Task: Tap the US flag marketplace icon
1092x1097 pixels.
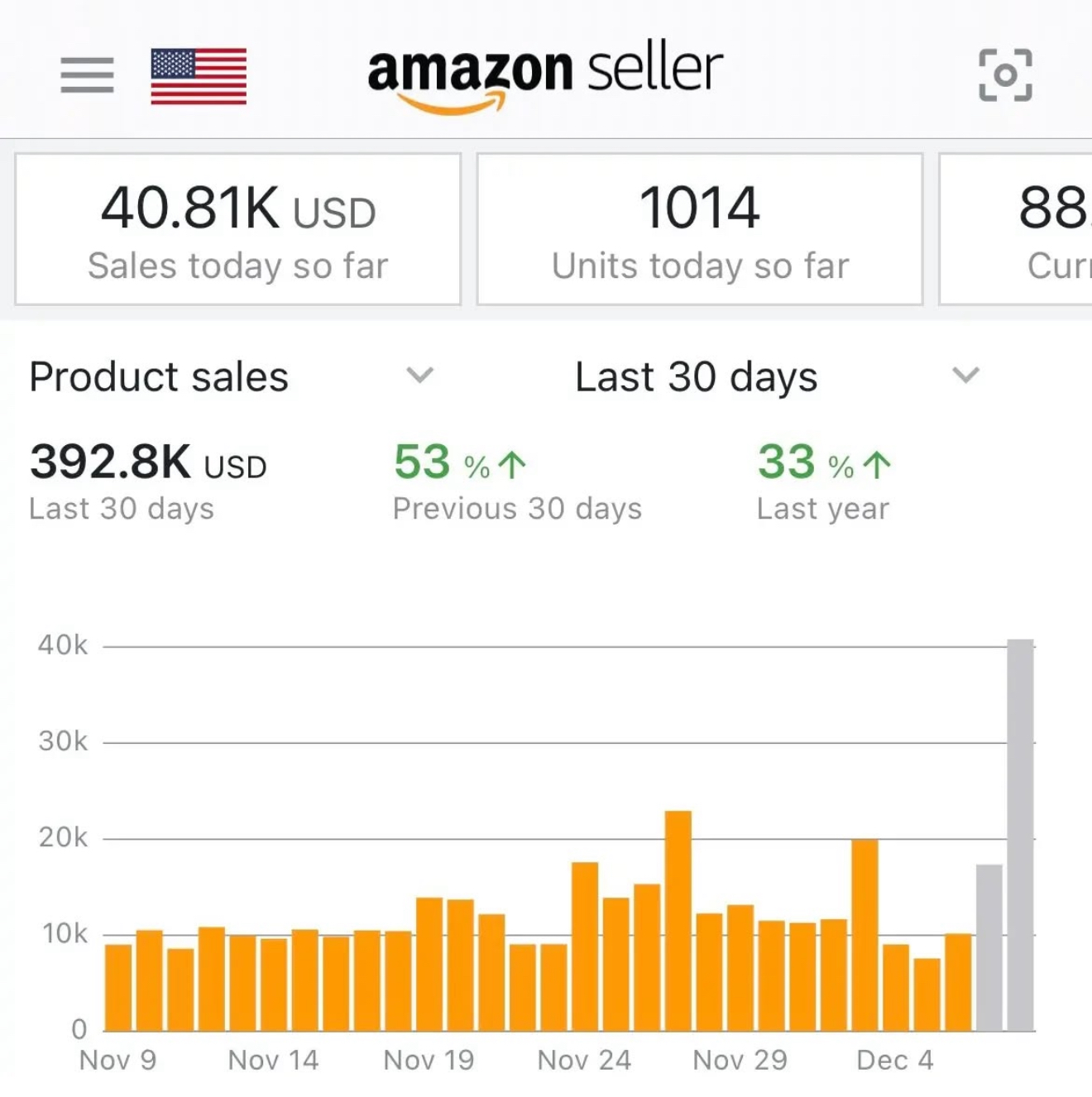Action: (x=199, y=76)
